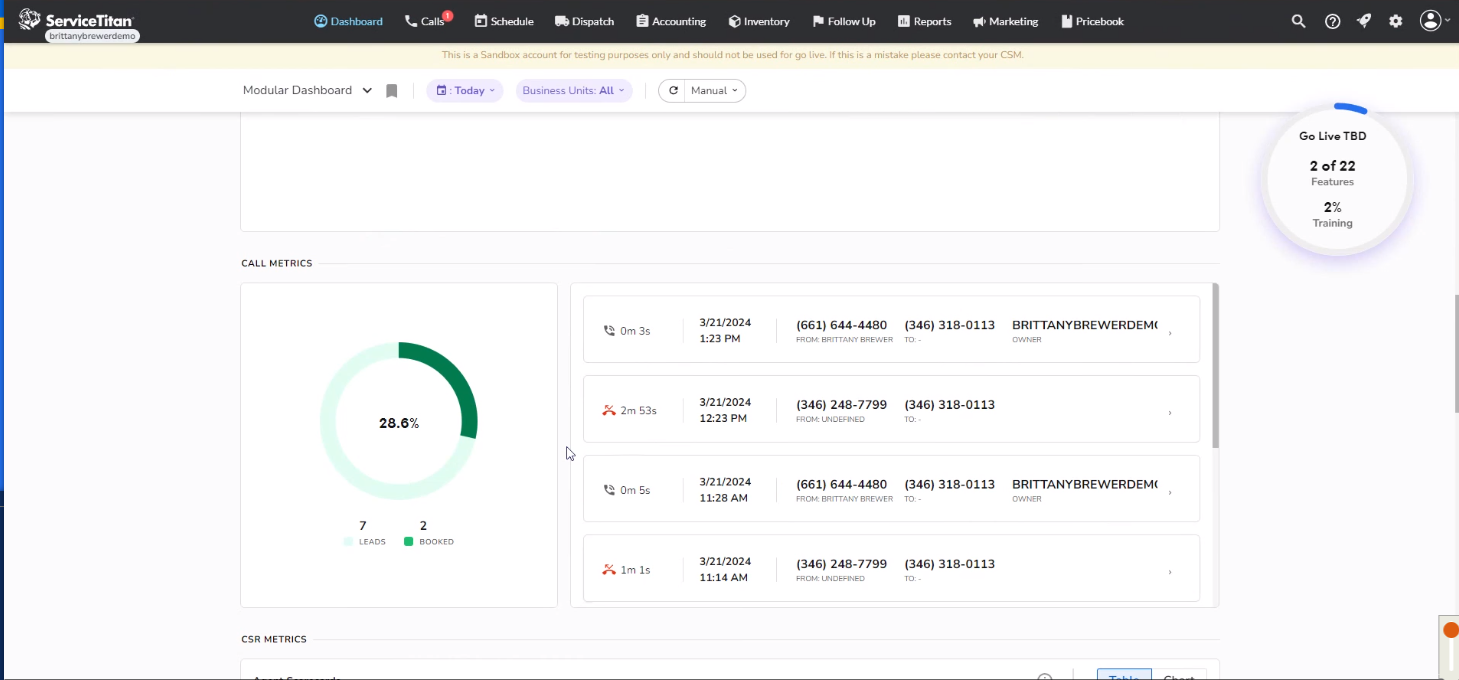
Task: Select Table view under CSR Metrics
Action: 1122,675
